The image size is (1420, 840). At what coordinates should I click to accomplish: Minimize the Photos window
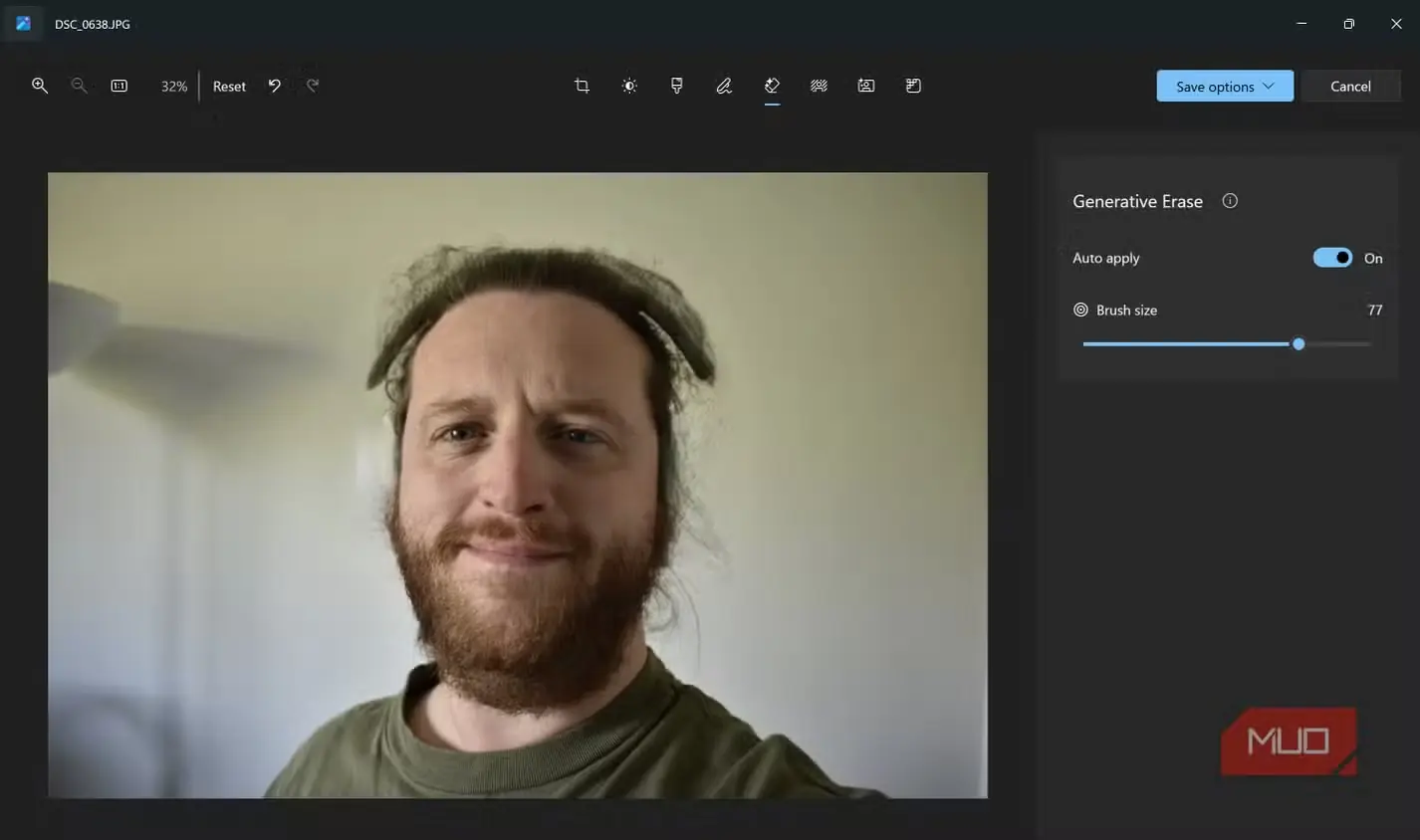point(1302,23)
